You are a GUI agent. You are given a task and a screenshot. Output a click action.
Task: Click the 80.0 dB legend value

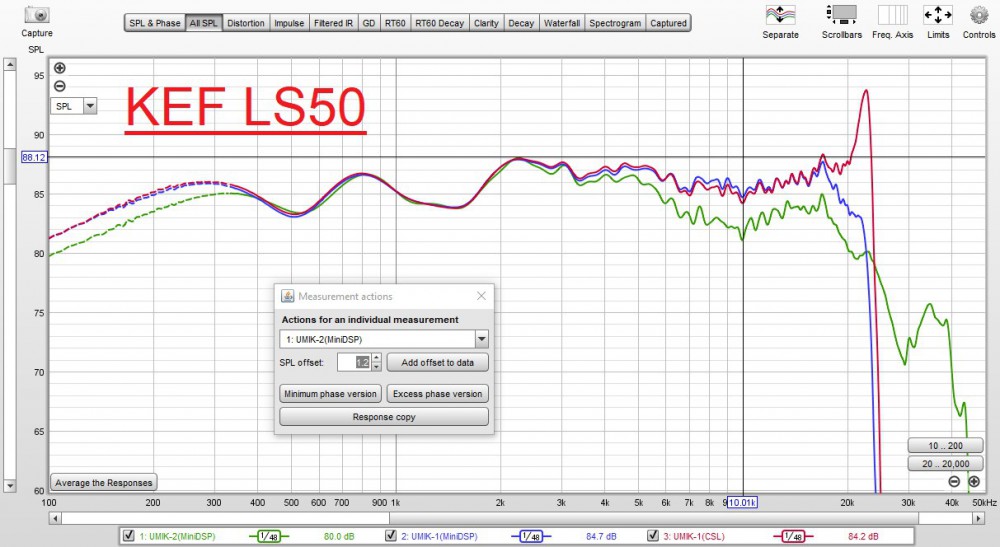click(x=339, y=536)
